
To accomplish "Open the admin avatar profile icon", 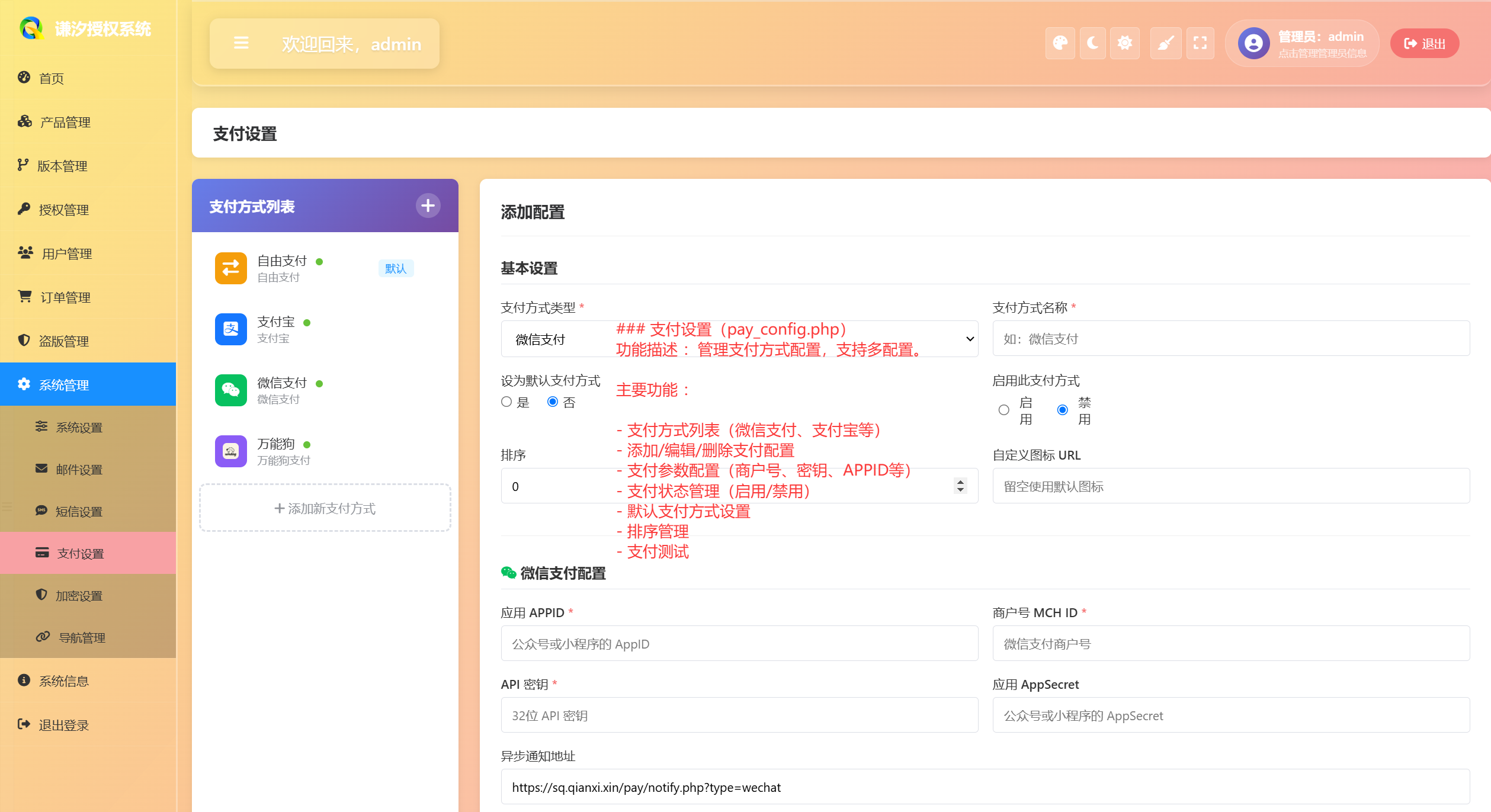I will click(x=1253, y=43).
